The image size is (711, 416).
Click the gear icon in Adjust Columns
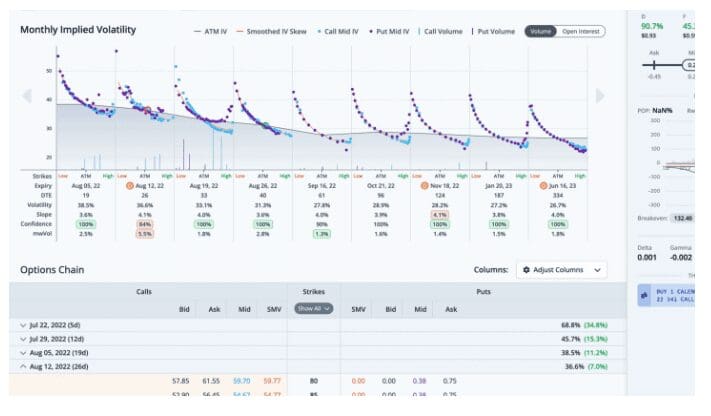[x=524, y=270]
